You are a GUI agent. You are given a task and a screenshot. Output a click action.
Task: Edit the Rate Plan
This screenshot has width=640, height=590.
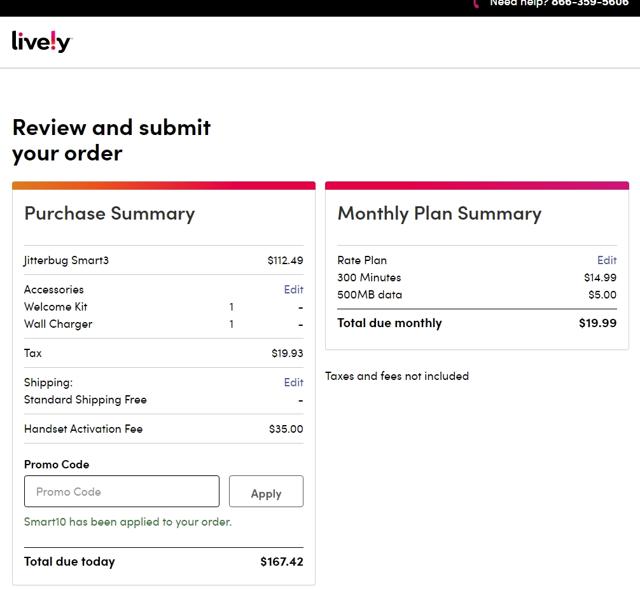[607, 260]
